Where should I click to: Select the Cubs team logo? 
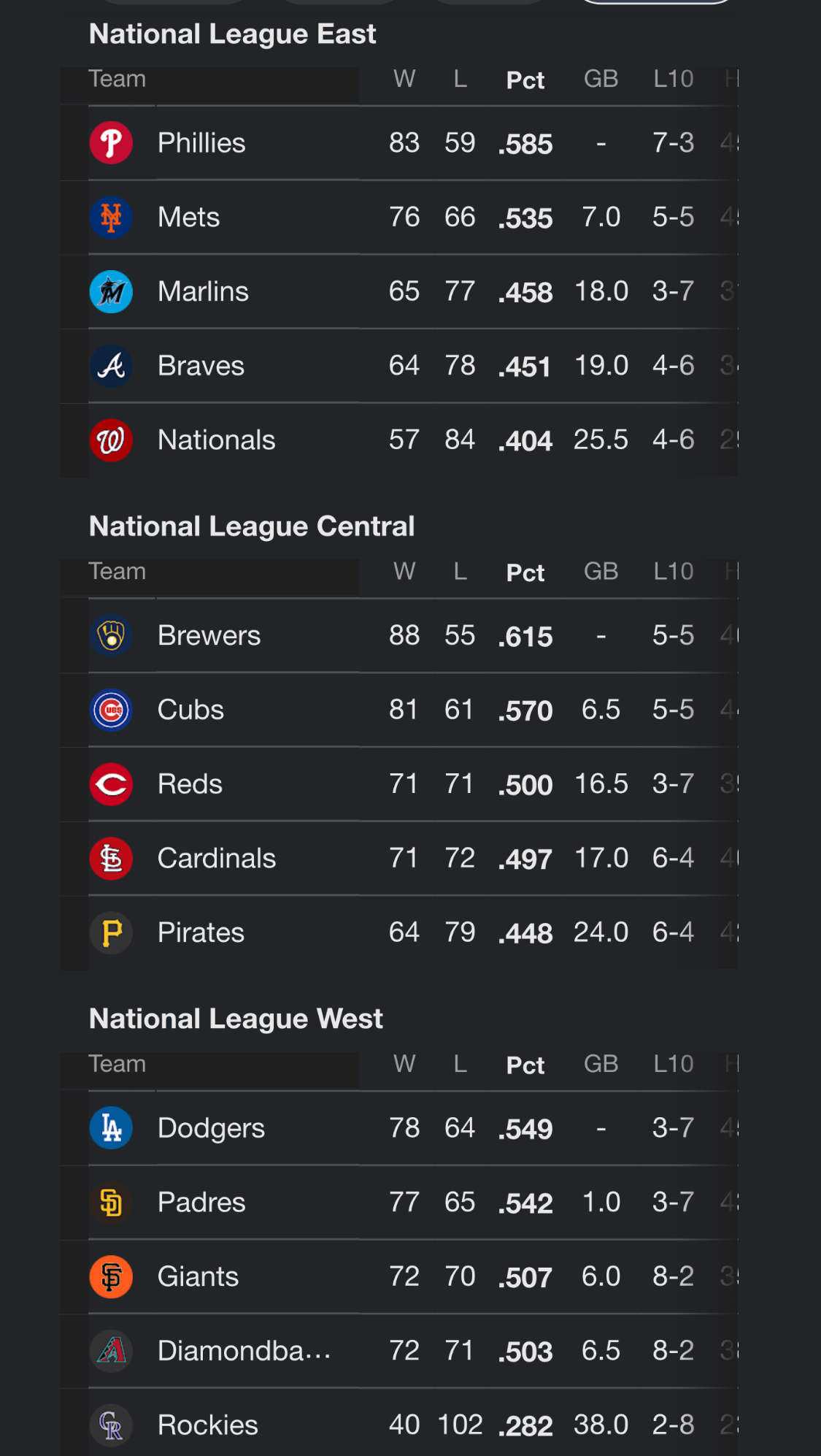[111, 710]
